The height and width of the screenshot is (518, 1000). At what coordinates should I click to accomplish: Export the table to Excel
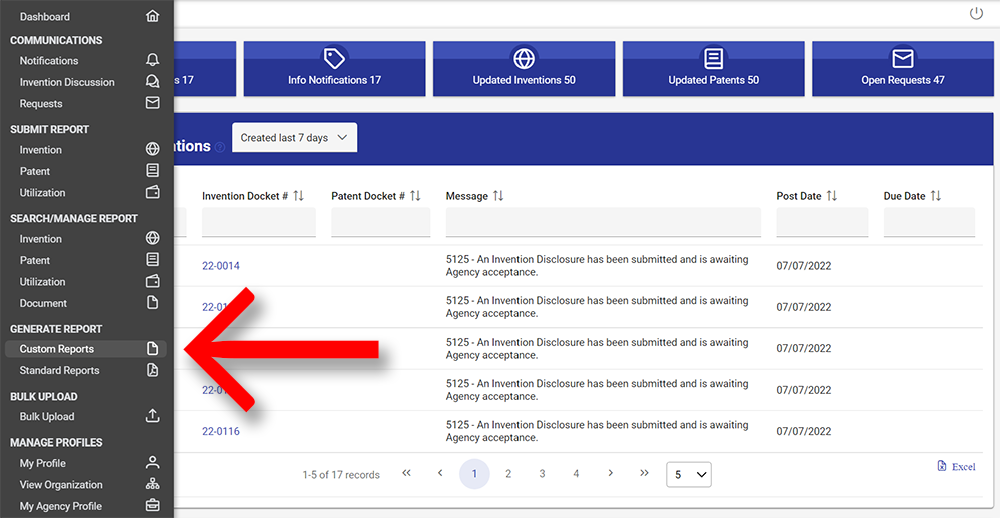[x=956, y=467]
